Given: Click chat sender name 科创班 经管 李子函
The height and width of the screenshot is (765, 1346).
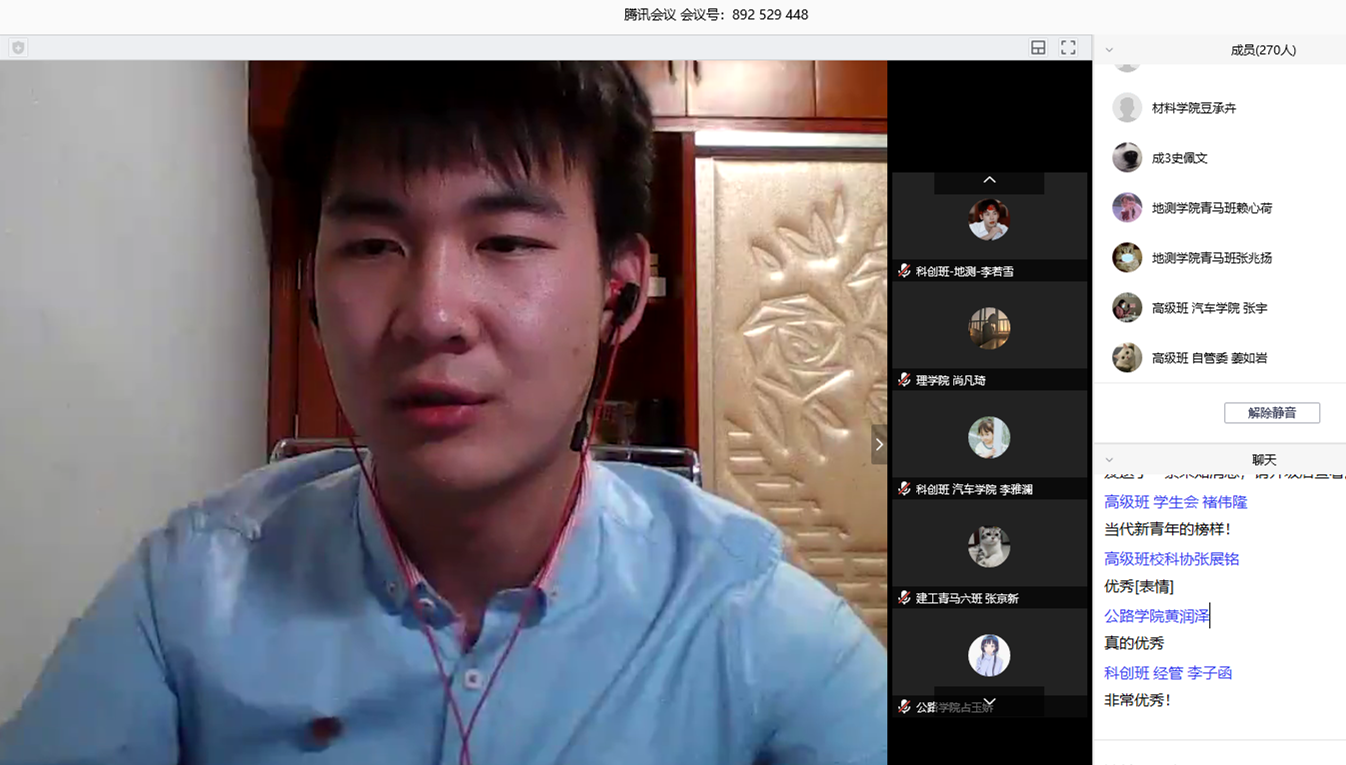Looking at the screenshot, I should click(x=1167, y=673).
